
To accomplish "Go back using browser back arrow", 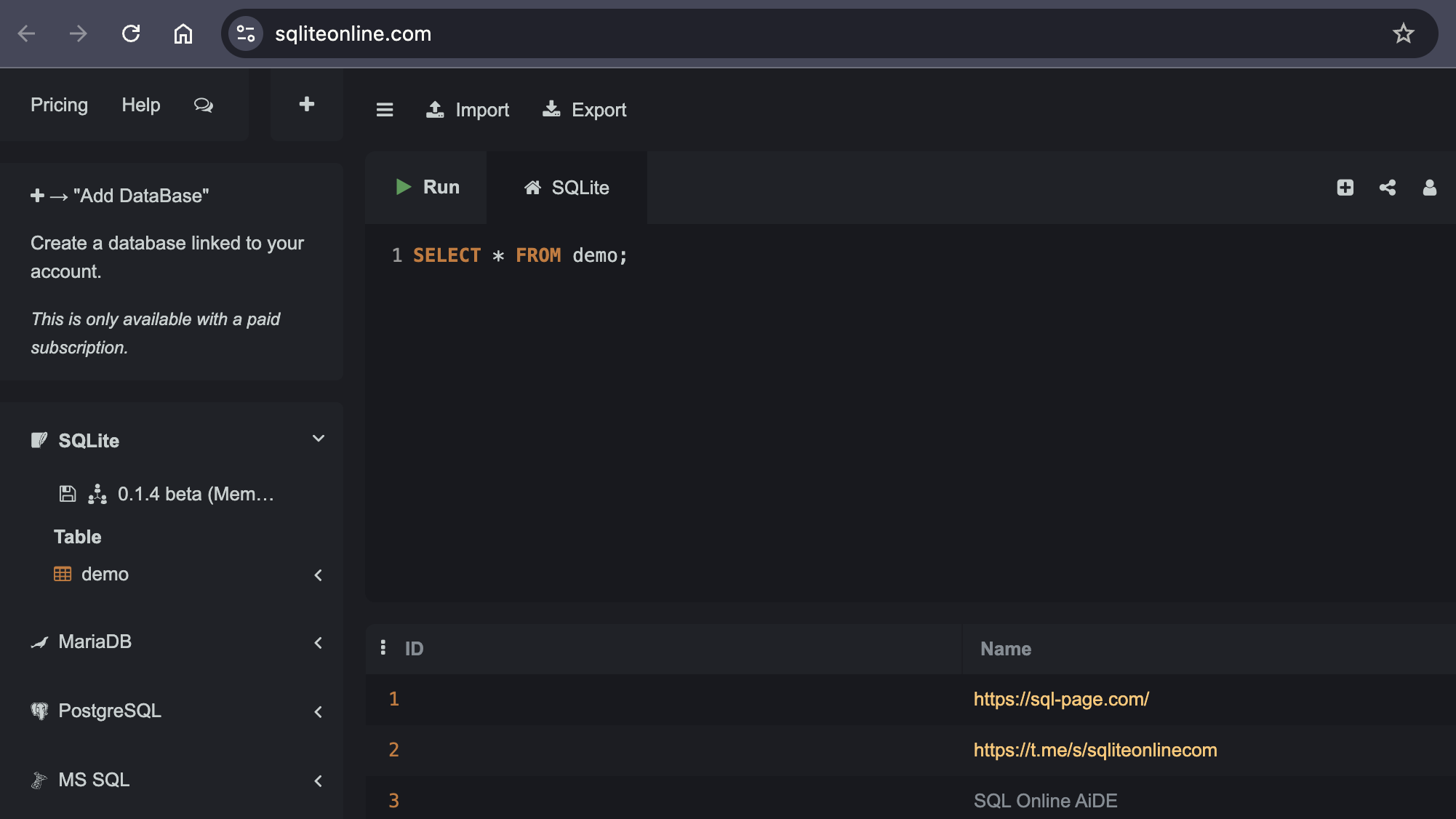I will pos(27,33).
